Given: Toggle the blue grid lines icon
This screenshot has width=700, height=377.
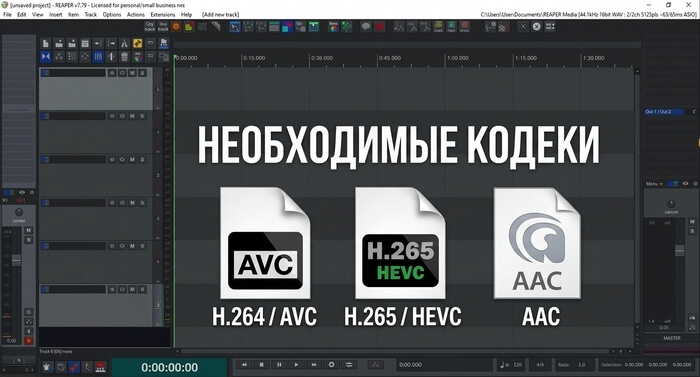Looking at the screenshot, I should [x=98, y=57].
